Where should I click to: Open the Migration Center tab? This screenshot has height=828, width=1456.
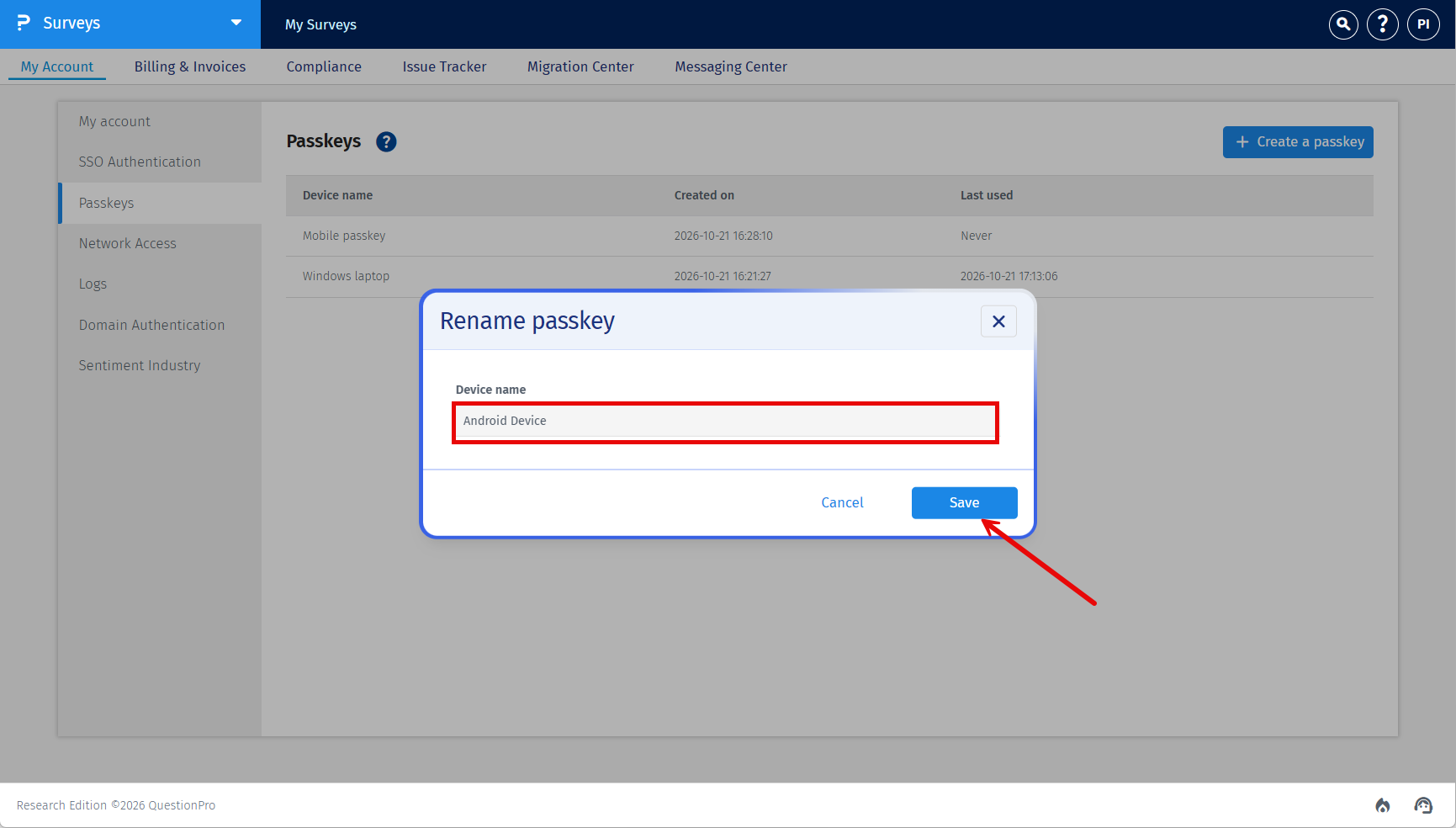click(x=580, y=66)
